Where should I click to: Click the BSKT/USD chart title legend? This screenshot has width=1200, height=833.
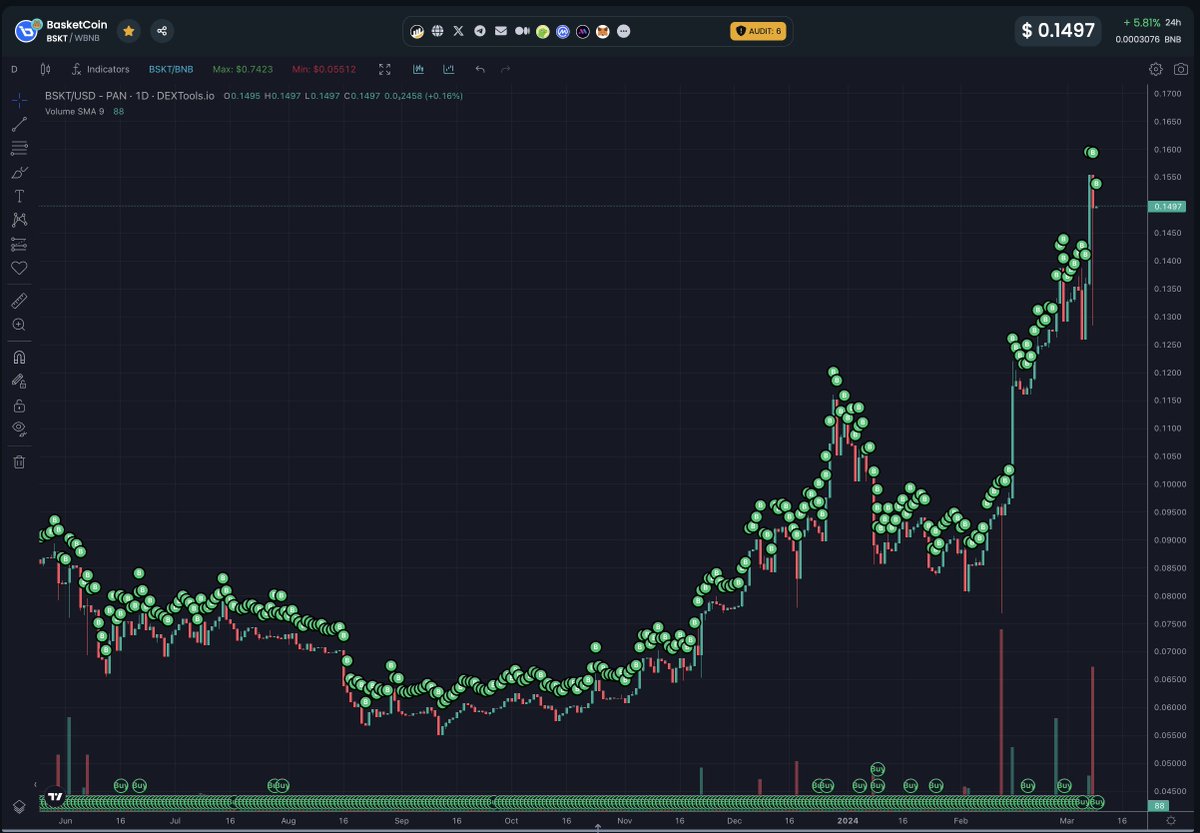130,96
